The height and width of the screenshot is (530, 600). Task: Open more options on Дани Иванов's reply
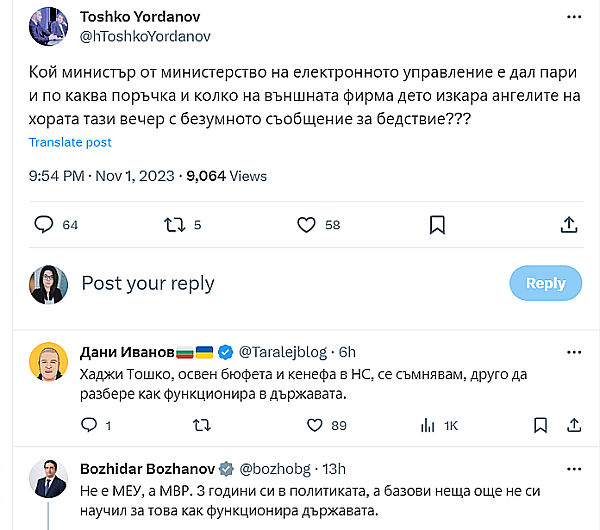[573, 352]
